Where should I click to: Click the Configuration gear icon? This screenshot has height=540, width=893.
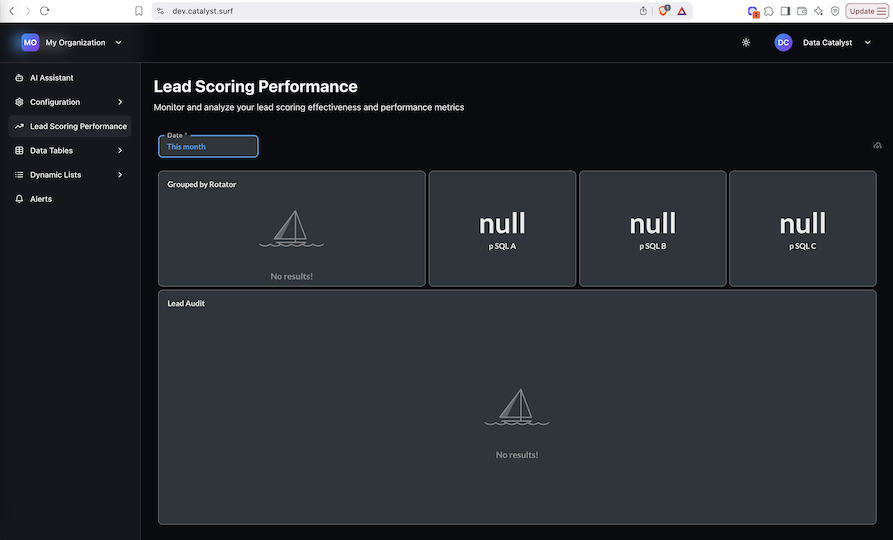tap(19, 102)
